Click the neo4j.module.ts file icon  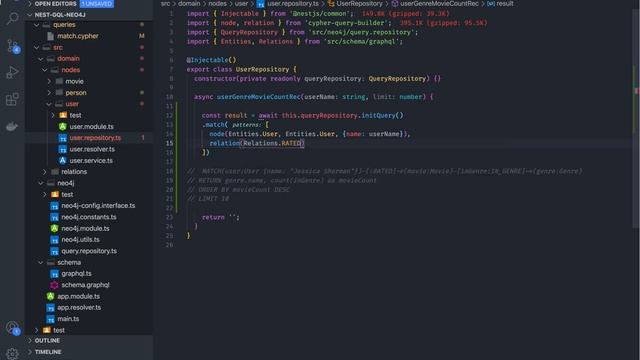(x=54, y=228)
